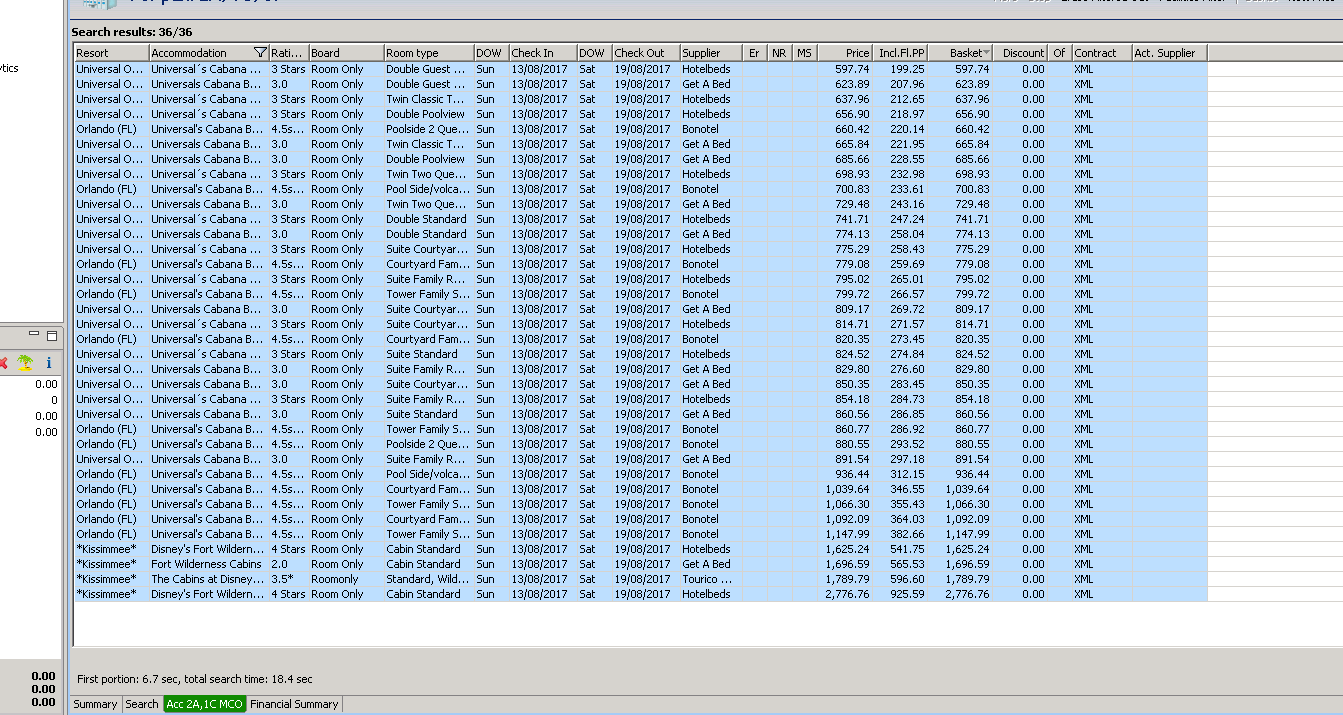
Task: Select the Roomonly board cell
Action: tap(346, 579)
